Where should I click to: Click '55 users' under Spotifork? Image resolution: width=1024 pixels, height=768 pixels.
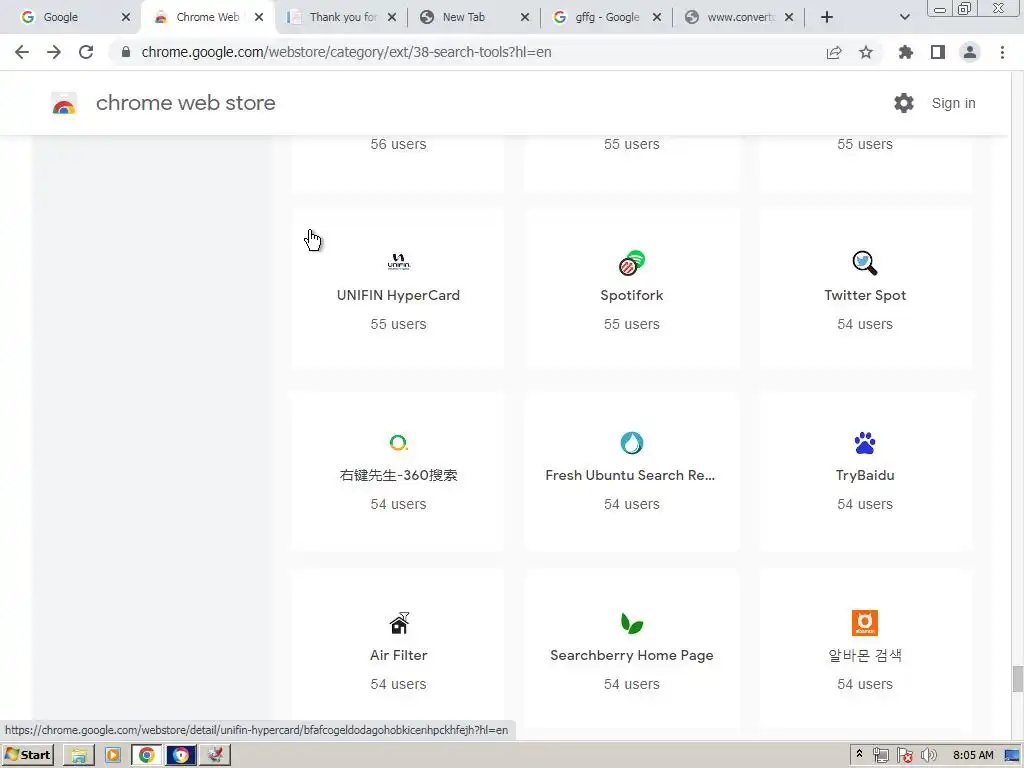point(632,324)
